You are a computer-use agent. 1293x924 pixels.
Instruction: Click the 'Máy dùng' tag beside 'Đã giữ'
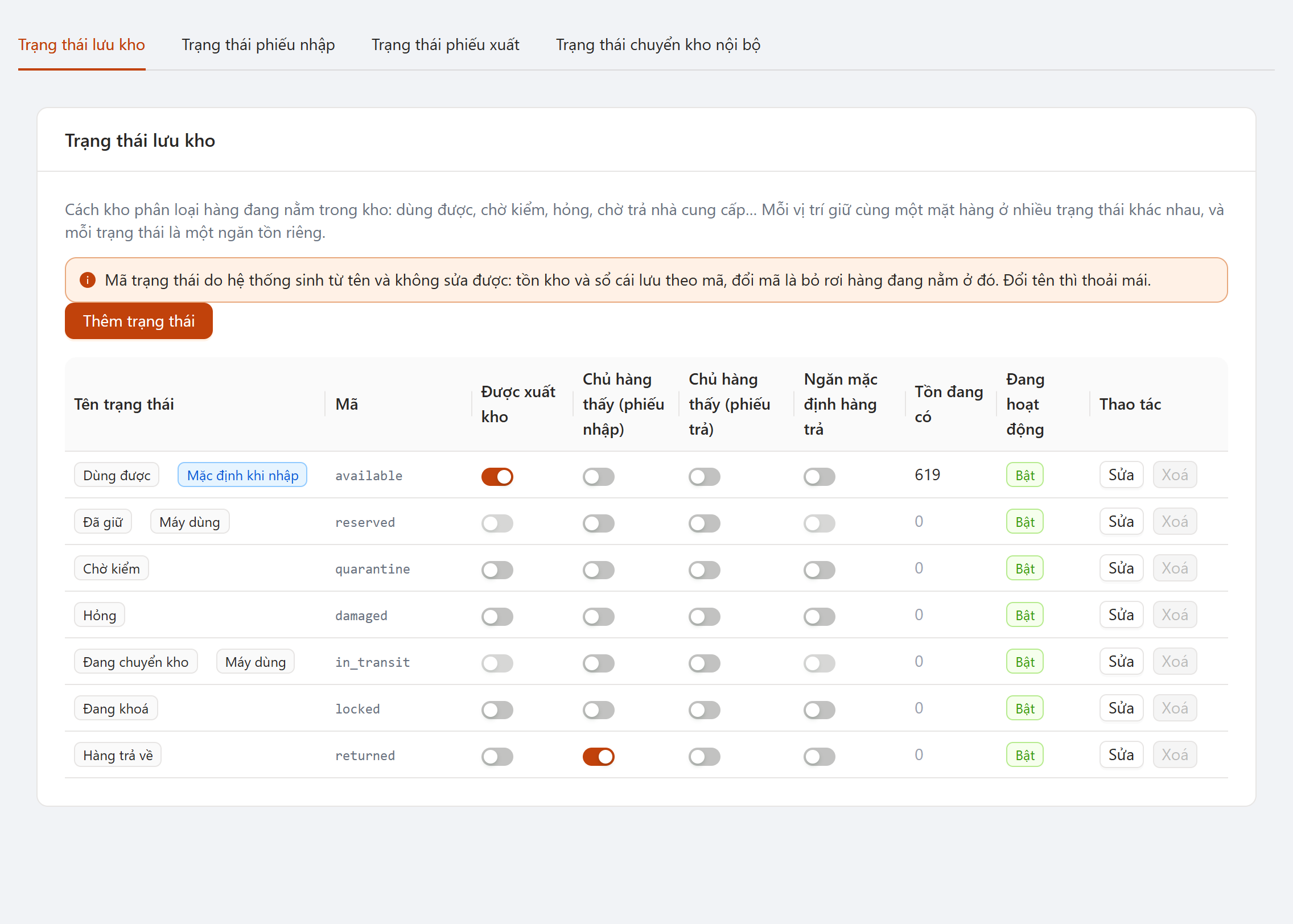click(190, 522)
